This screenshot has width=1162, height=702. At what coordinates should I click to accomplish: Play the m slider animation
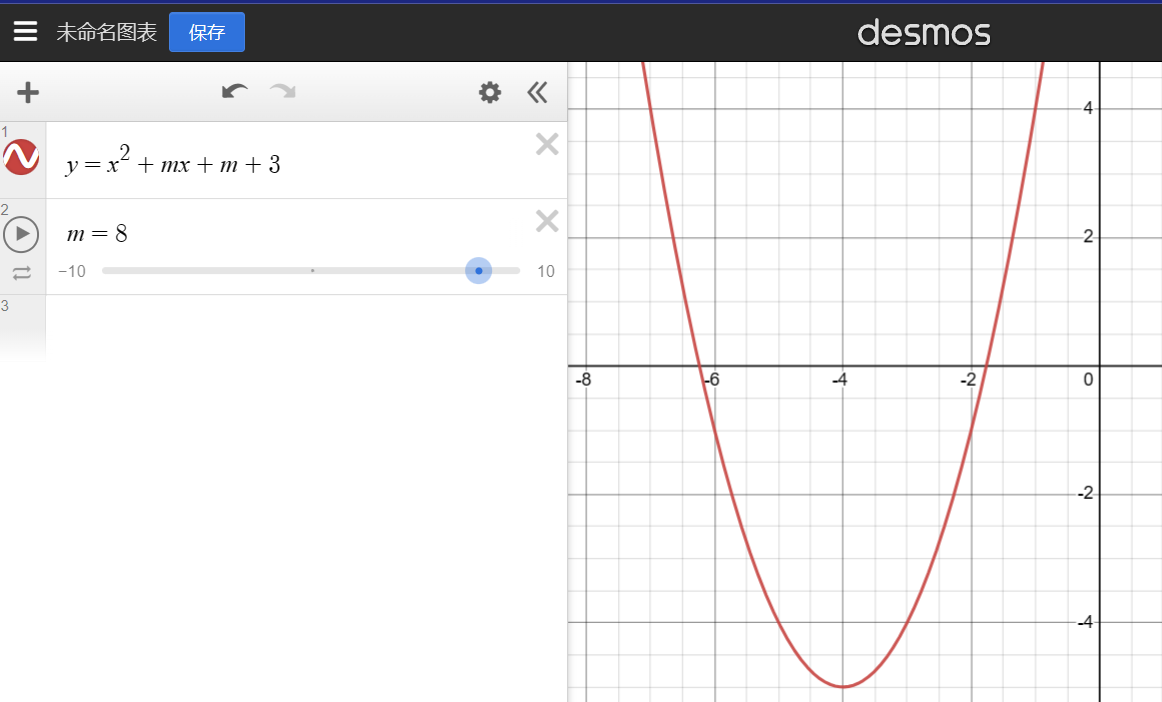coord(21,234)
